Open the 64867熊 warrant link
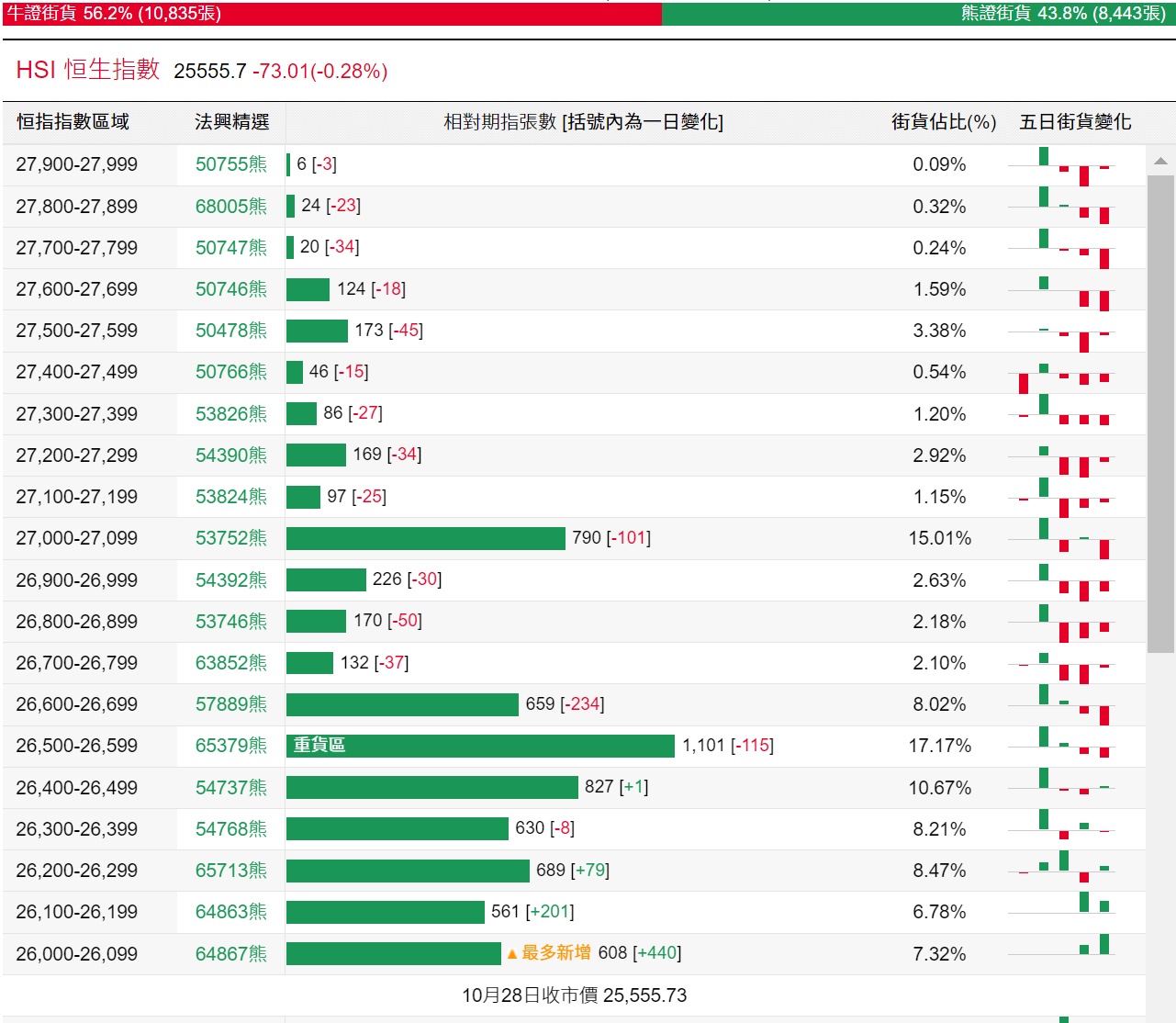 230,954
